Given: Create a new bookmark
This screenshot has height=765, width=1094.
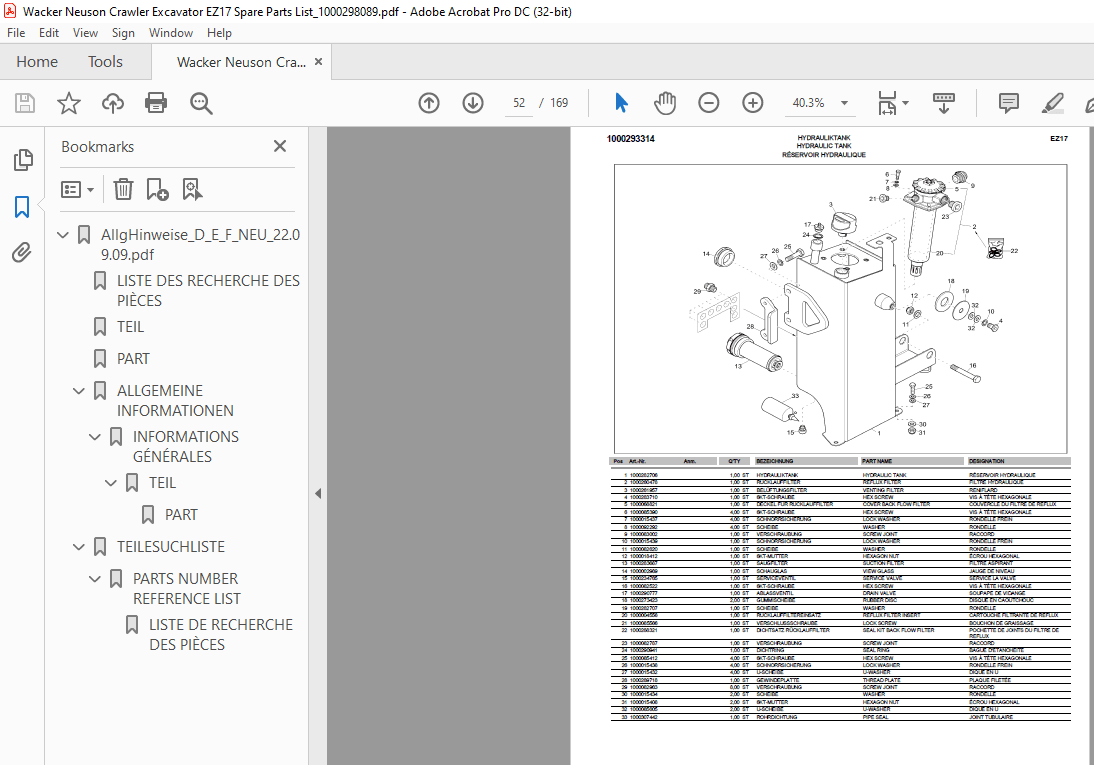Looking at the screenshot, I should point(156,189).
